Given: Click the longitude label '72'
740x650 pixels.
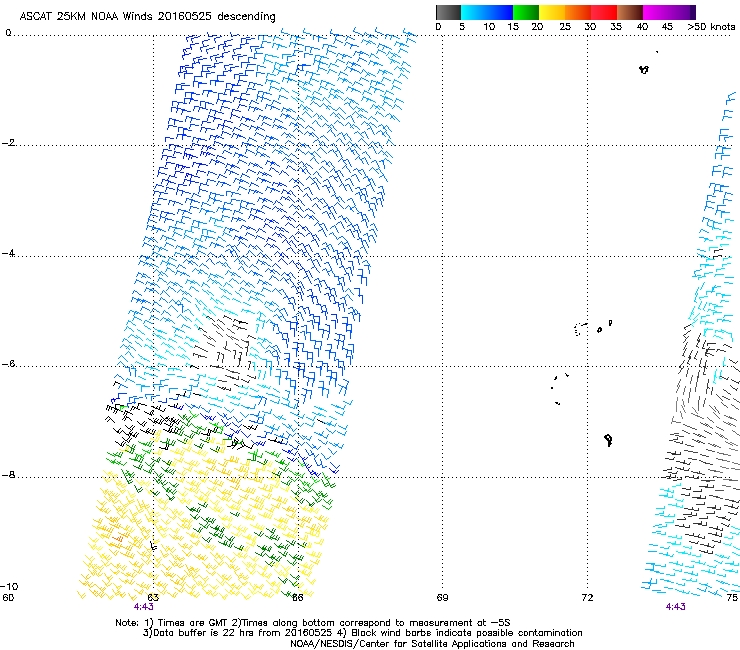Looking at the screenshot, I should 587,598.
